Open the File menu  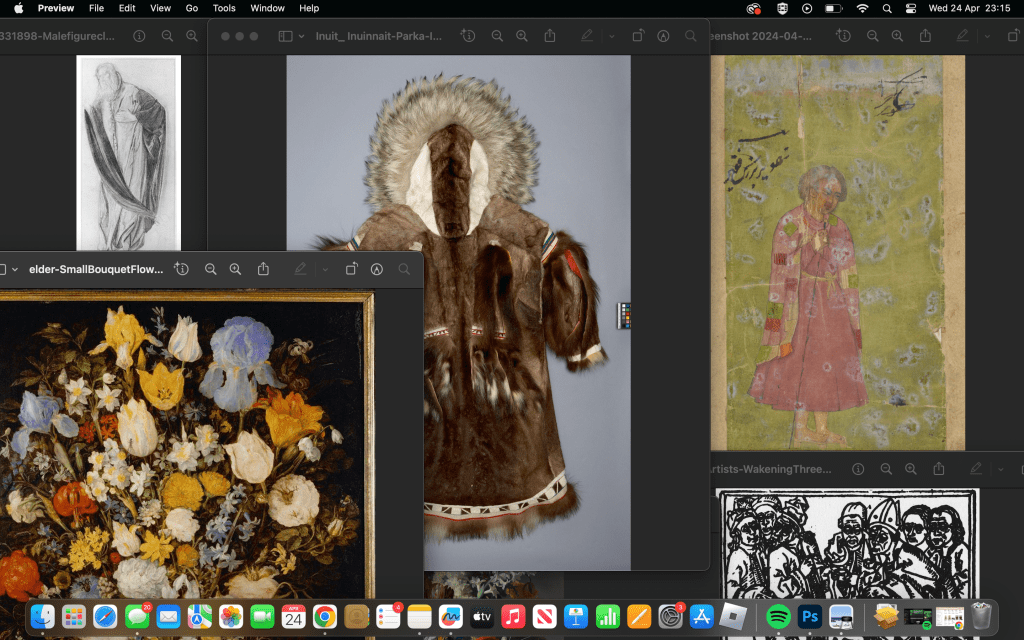(96, 8)
